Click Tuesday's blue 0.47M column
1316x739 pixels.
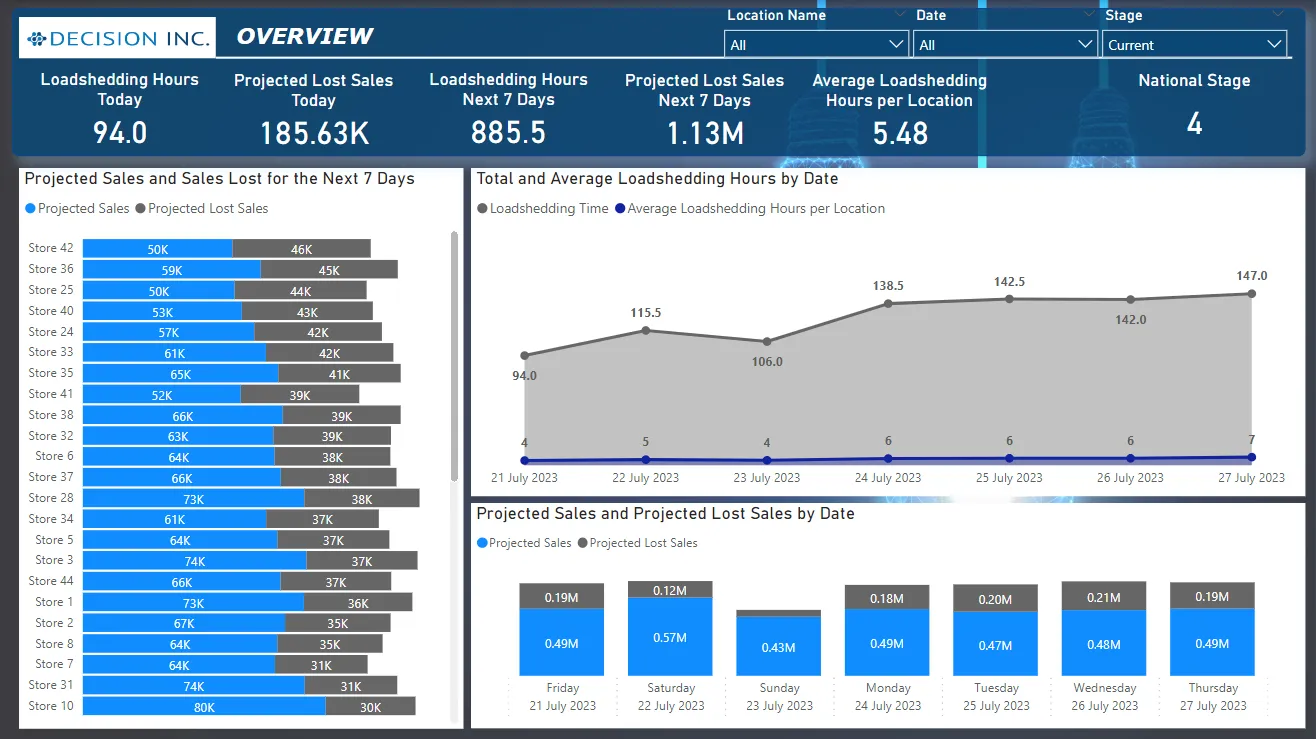[x=996, y=644]
